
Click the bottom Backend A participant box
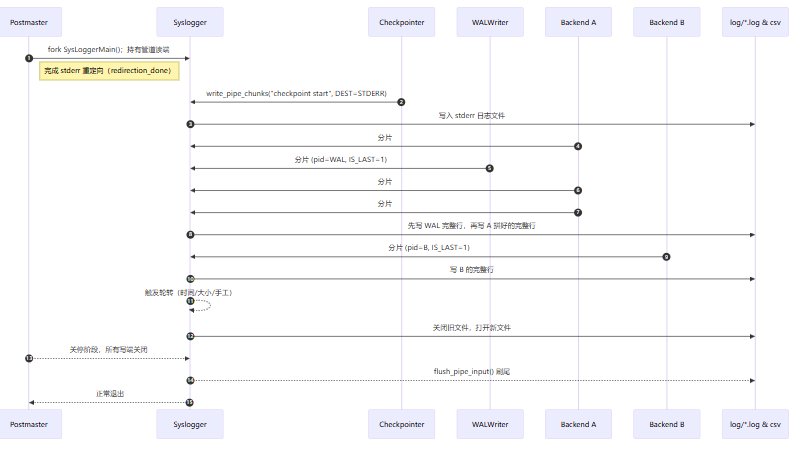pyautogui.click(x=578, y=424)
